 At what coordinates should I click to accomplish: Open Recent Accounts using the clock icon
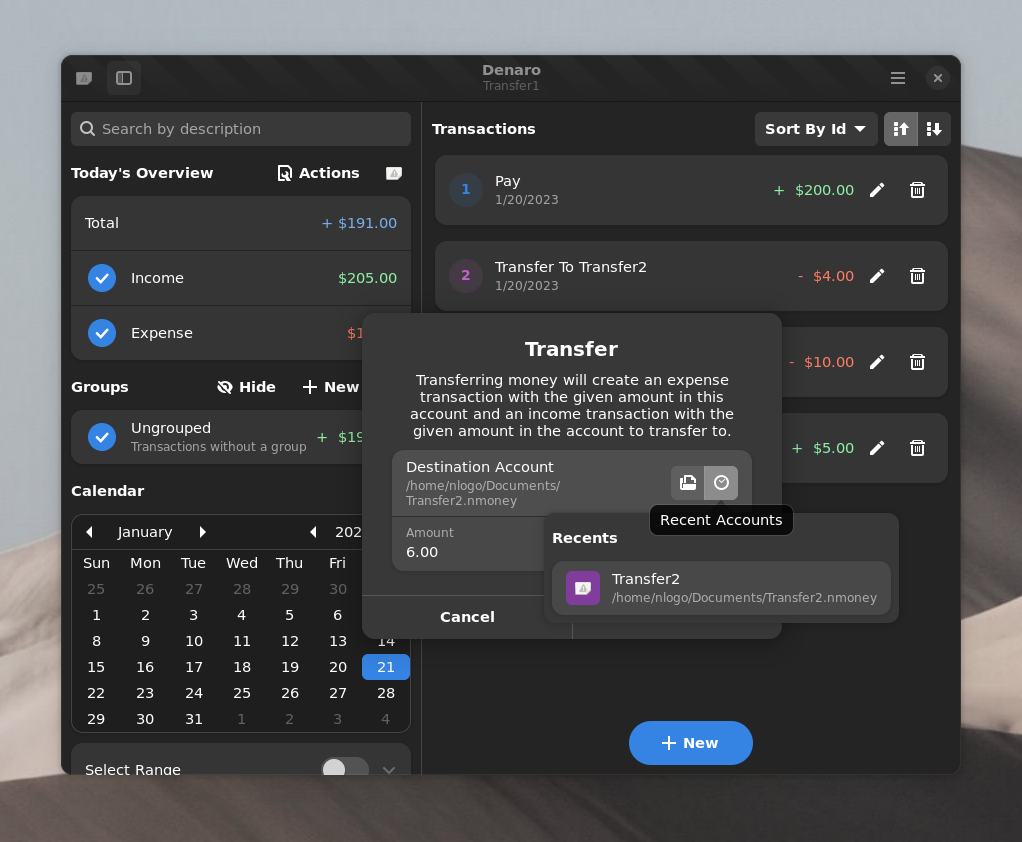pyautogui.click(x=720, y=482)
